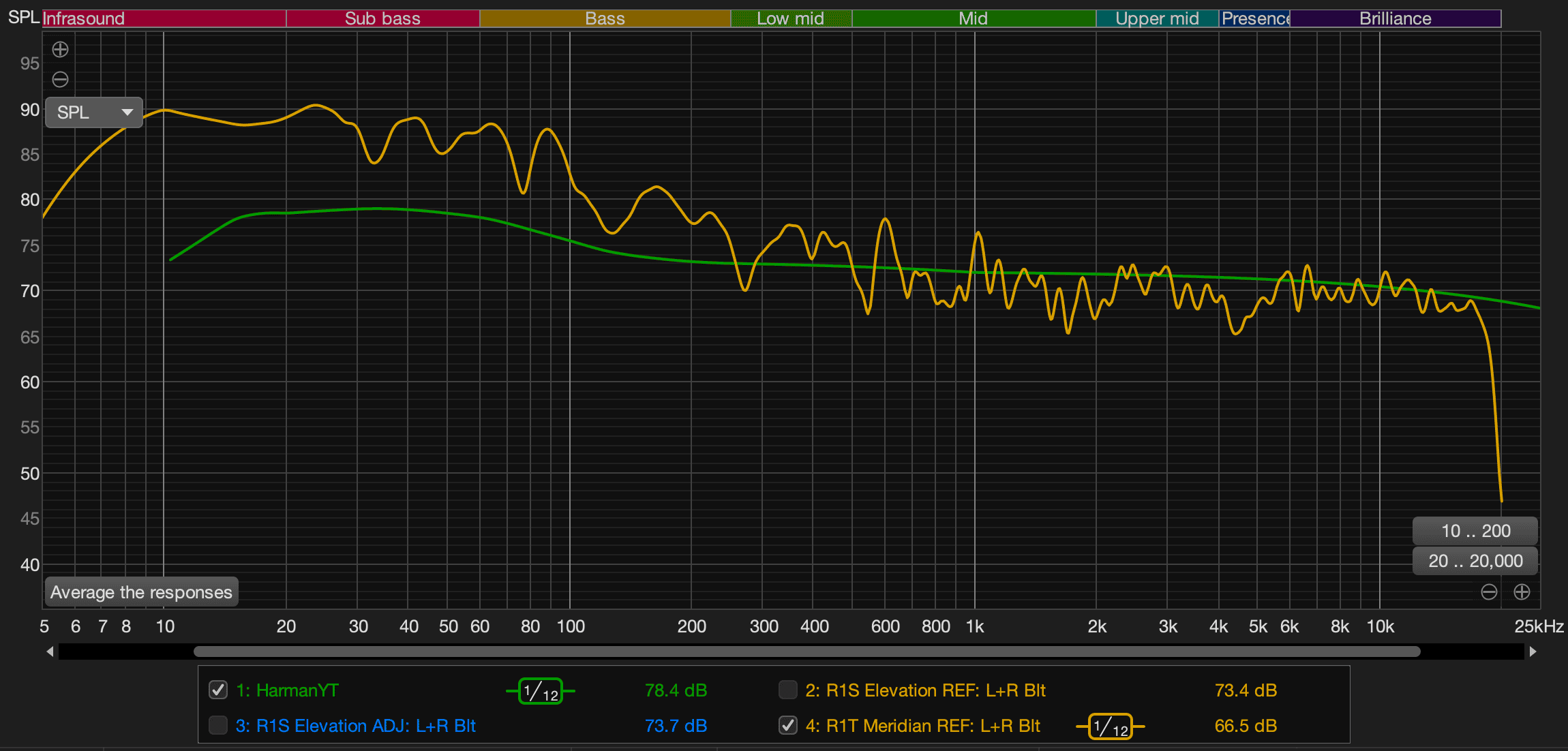This screenshot has height=751, width=1568.
Task: Click the 73.4 dB value
Action: tap(1246, 690)
